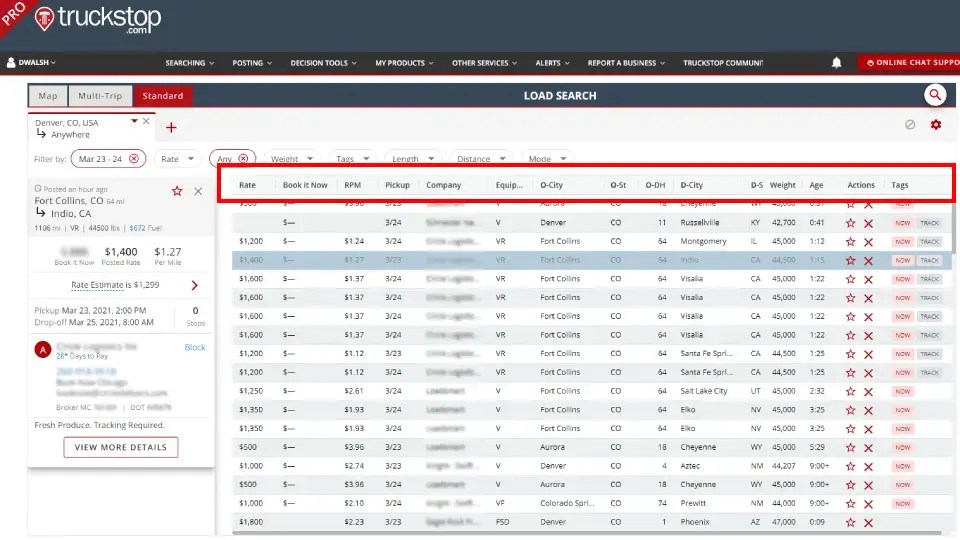The width and height of the screenshot is (960, 540).
Task: Open Truckstop Community link
Action: (723, 62)
